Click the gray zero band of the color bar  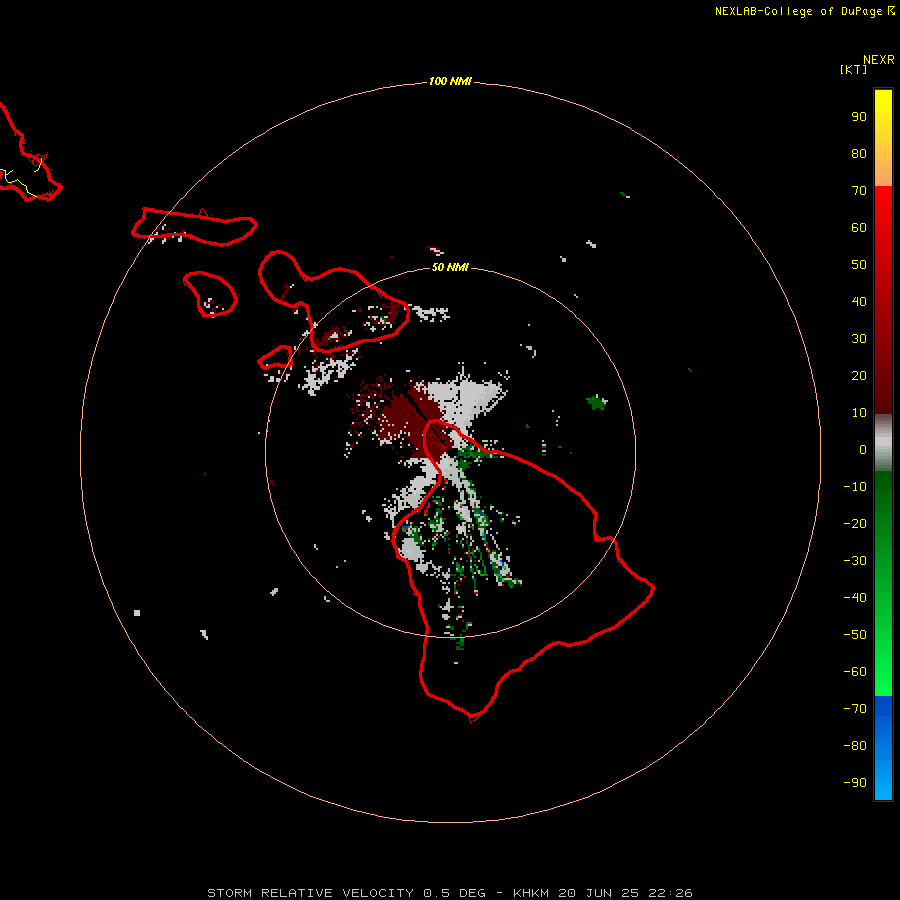tap(883, 443)
